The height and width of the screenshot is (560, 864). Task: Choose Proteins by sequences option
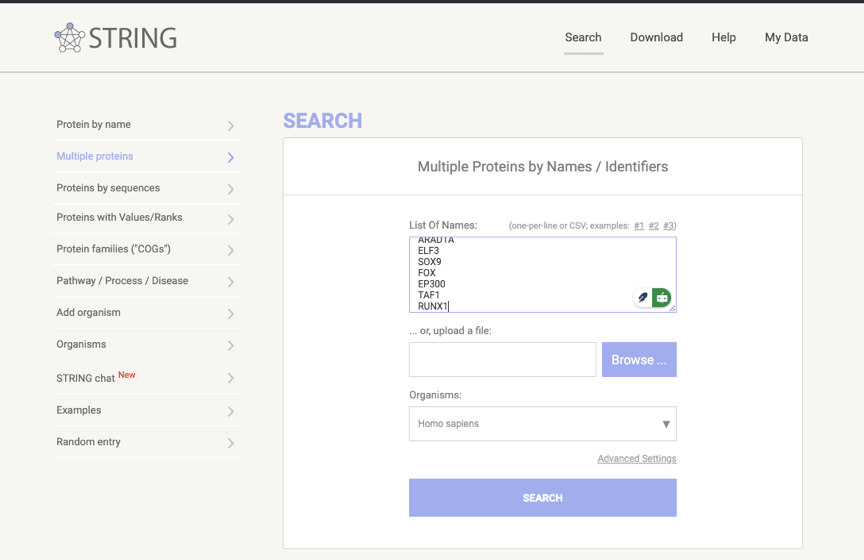pos(108,188)
